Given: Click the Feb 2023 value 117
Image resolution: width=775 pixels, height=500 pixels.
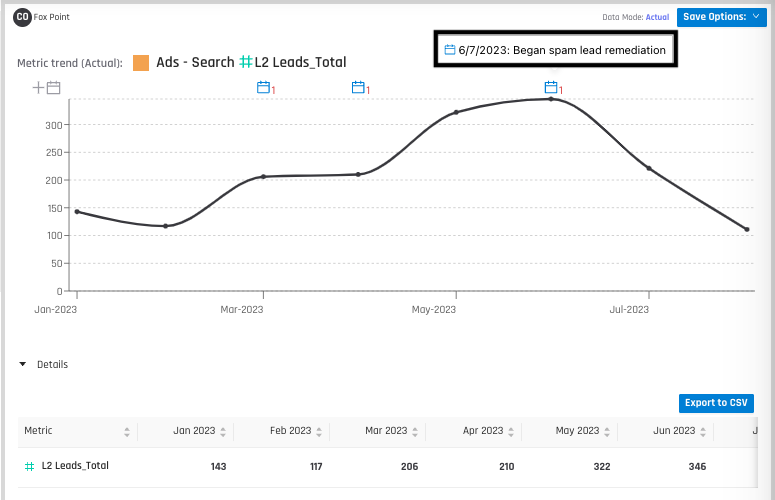Looking at the screenshot, I should (x=316, y=466).
